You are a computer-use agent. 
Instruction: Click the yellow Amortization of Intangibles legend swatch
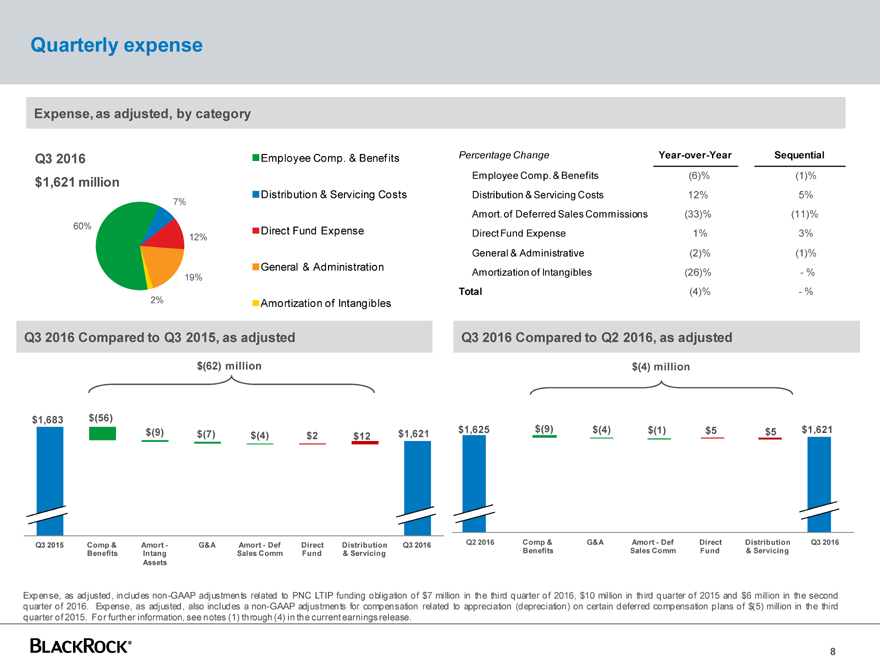tap(256, 303)
